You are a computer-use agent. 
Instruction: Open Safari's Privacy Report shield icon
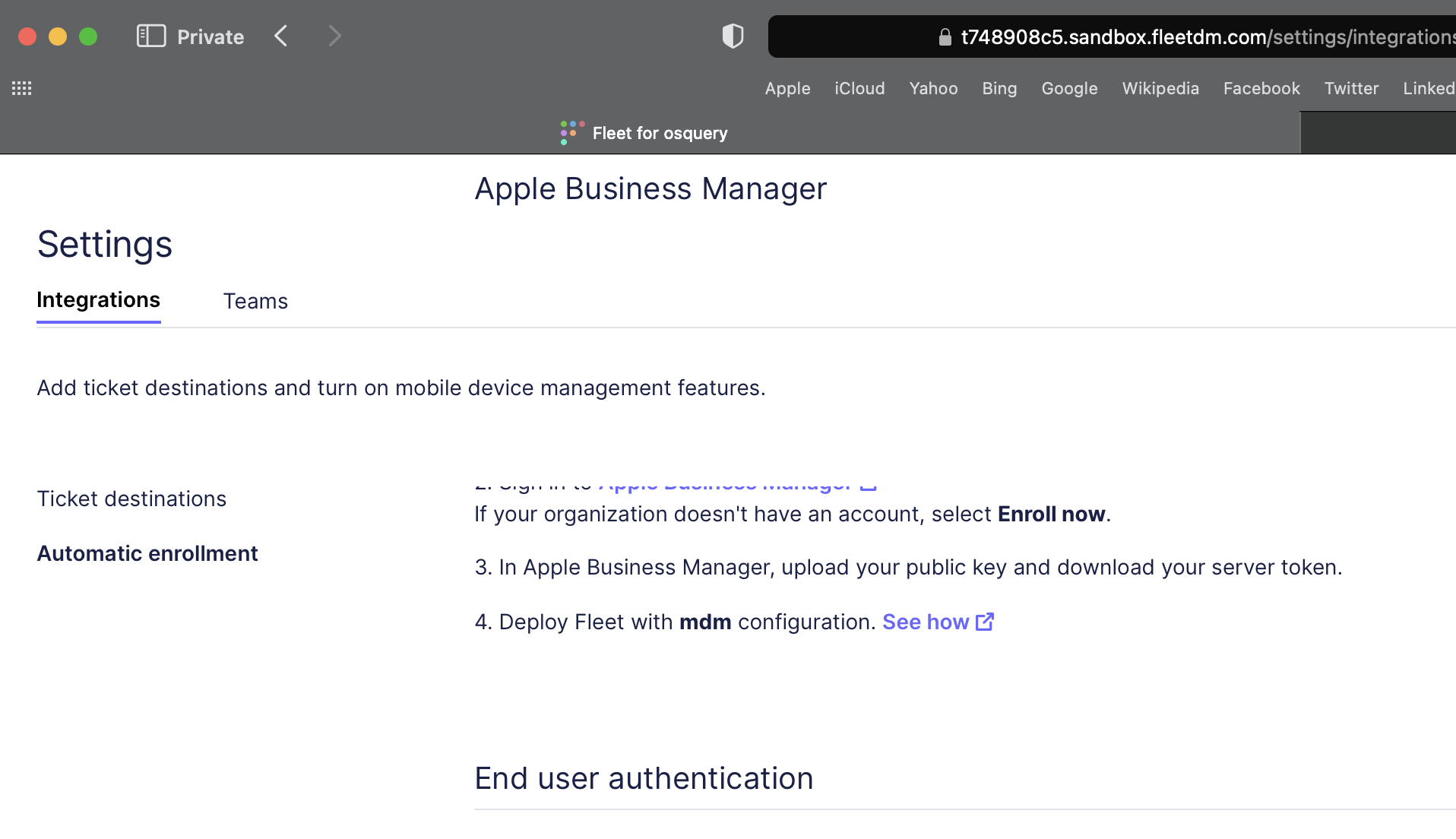tap(732, 36)
